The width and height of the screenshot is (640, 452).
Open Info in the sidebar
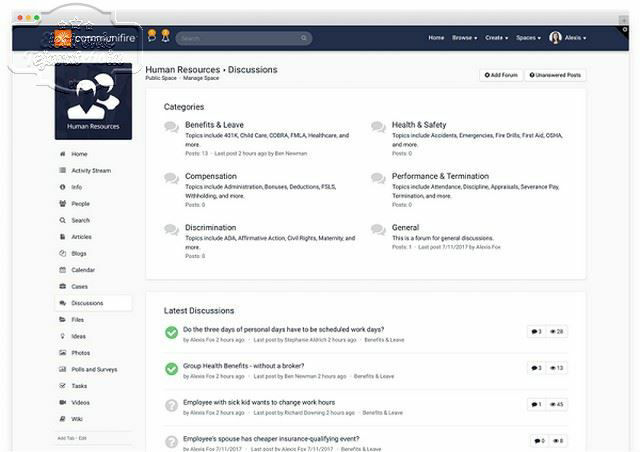coord(76,187)
